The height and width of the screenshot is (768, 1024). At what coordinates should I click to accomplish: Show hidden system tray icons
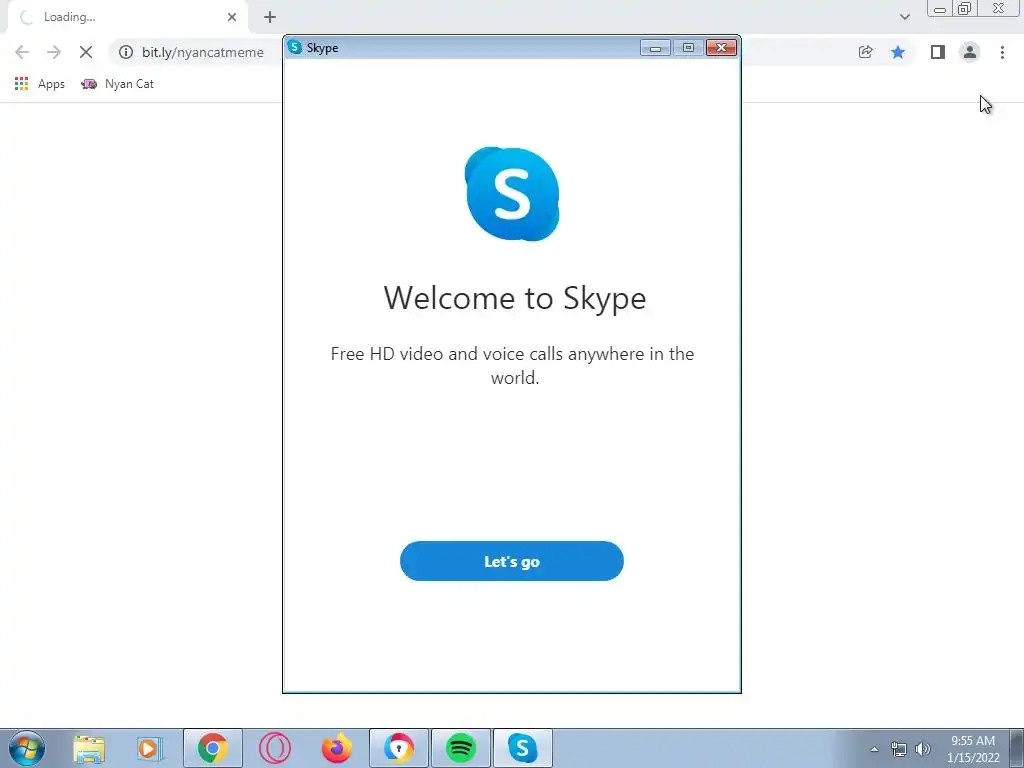[x=874, y=749]
